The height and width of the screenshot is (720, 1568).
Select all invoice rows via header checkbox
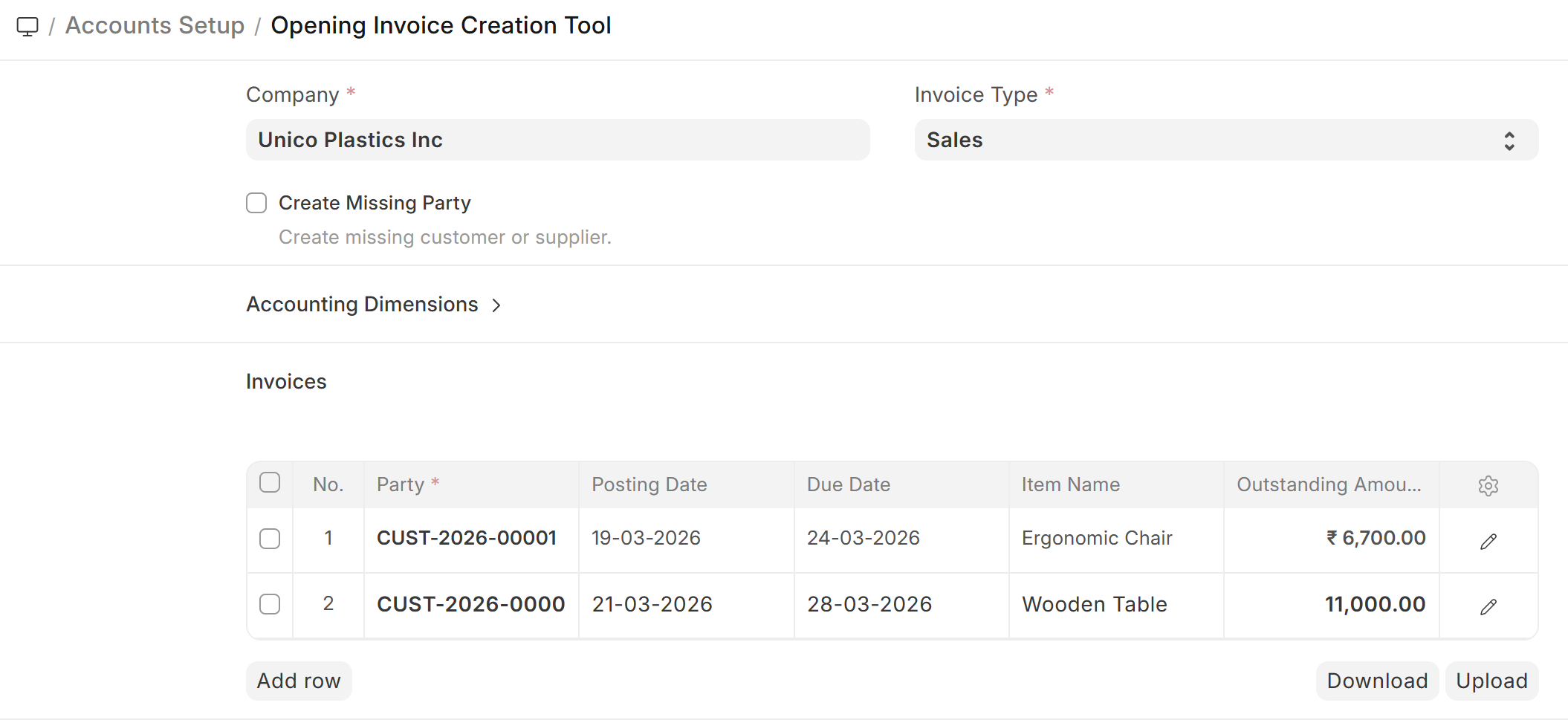[270, 483]
